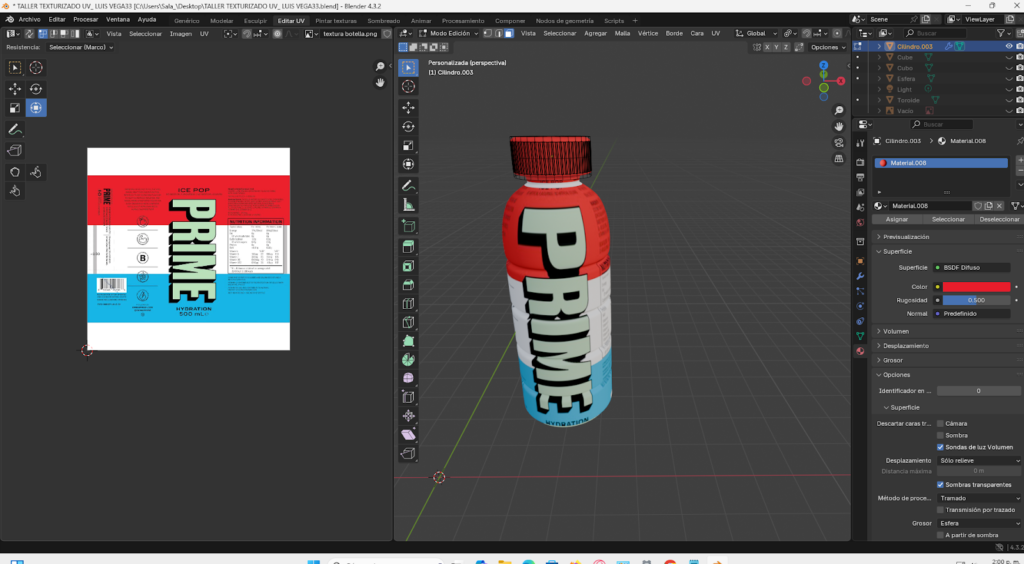Select the Pinch tool in UV editor
The image size is (1024, 564).
coord(14,191)
